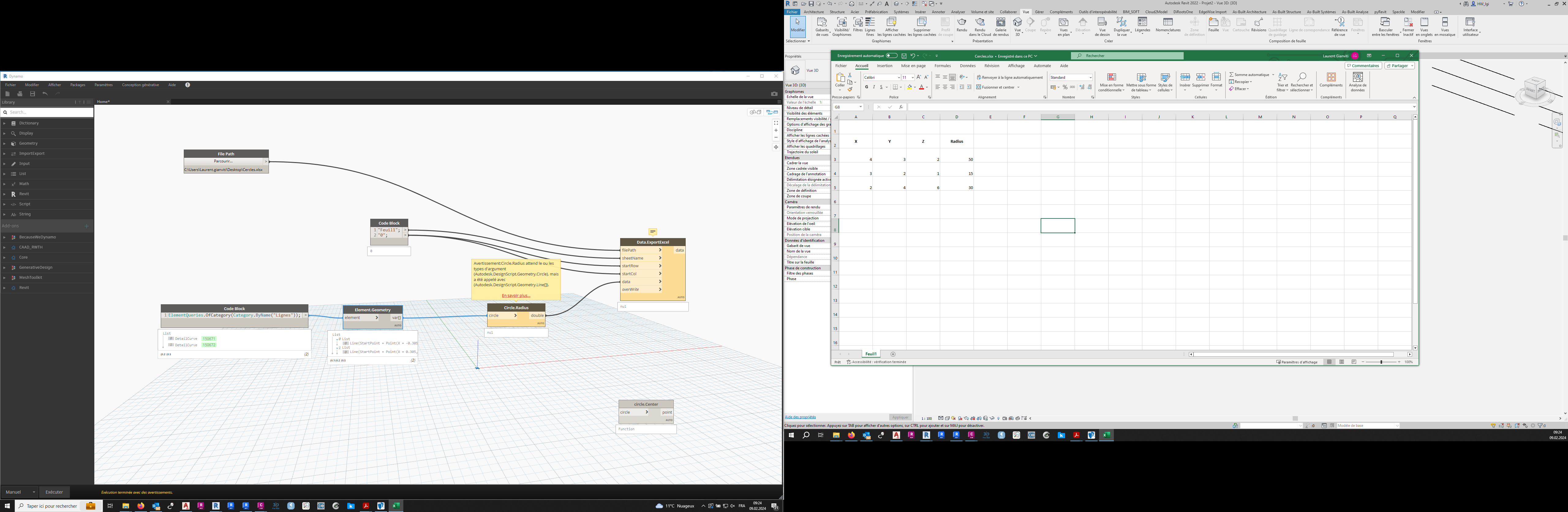Click the Analyse de données icon
The height and width of the screenshot is (512, 1568).
pyautogui.click(x=1357, y=77)
